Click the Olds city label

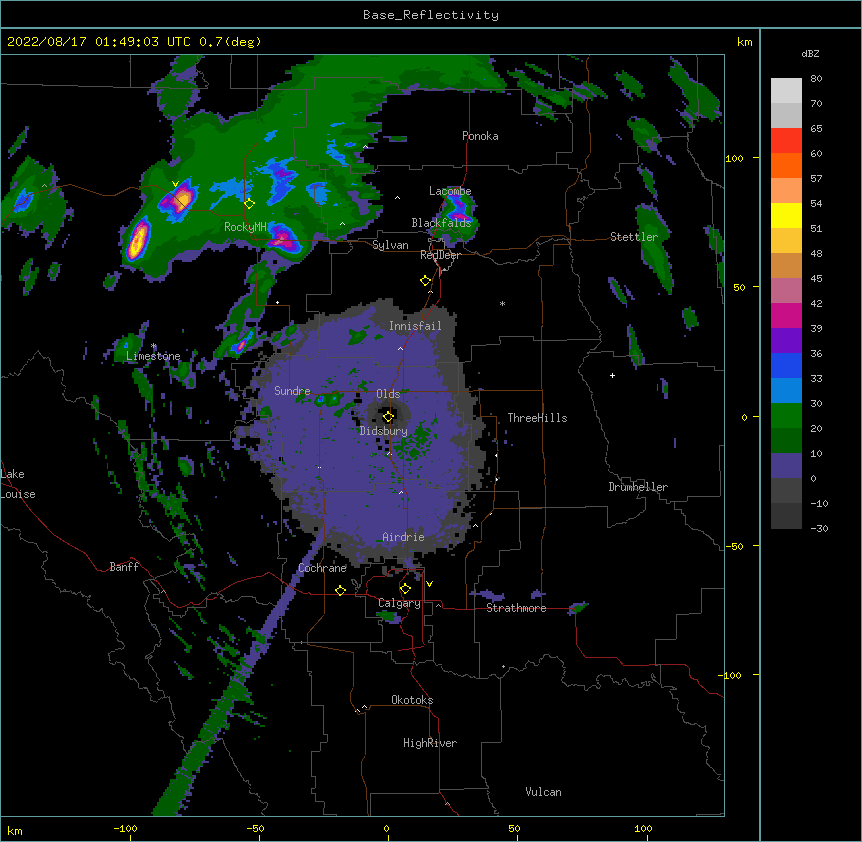pos(388,394)
